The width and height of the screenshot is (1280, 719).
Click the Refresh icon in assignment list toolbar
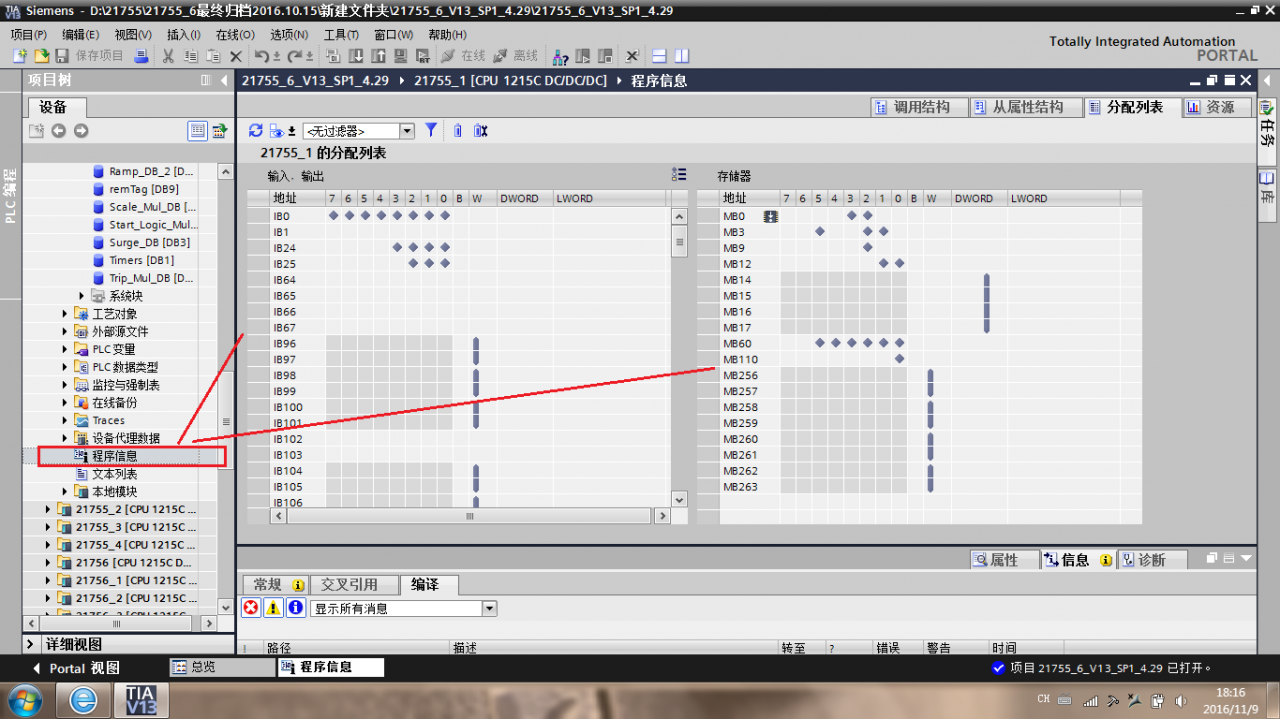tap(256, 130)
